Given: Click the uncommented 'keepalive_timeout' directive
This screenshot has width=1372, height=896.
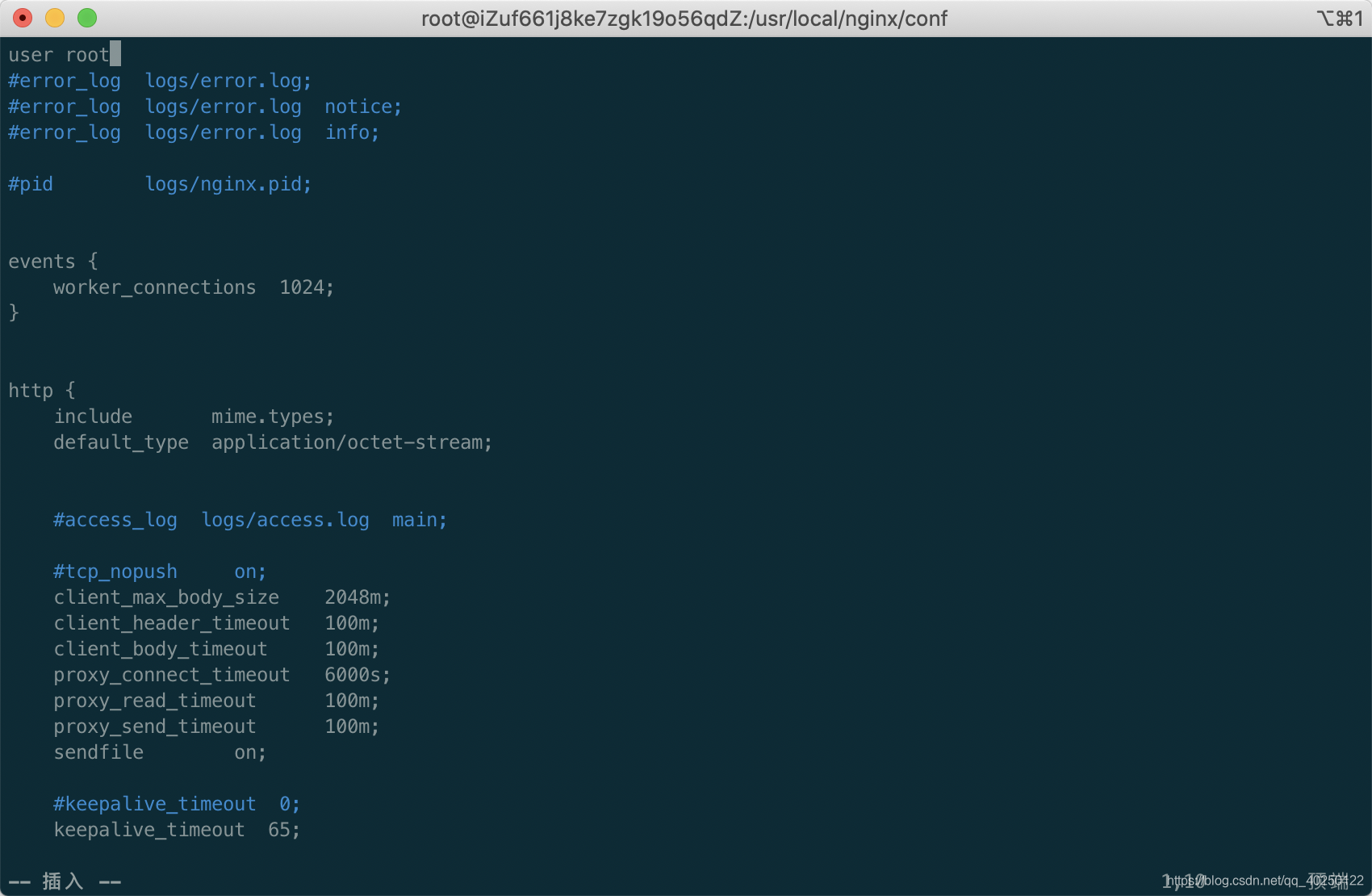Looking at the screenshot, I should tap(149, 831).
